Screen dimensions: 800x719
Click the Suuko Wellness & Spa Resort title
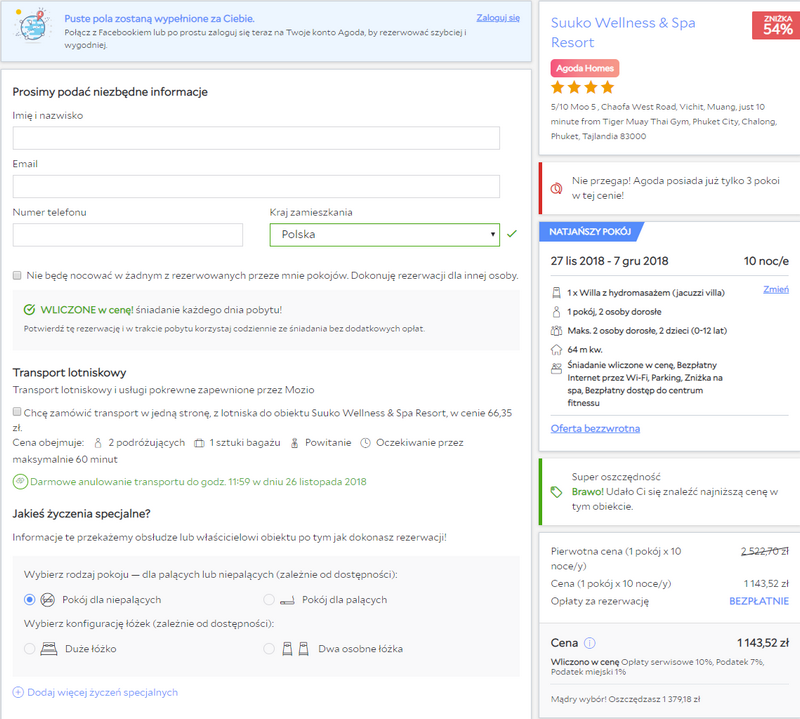coord(623,32)
